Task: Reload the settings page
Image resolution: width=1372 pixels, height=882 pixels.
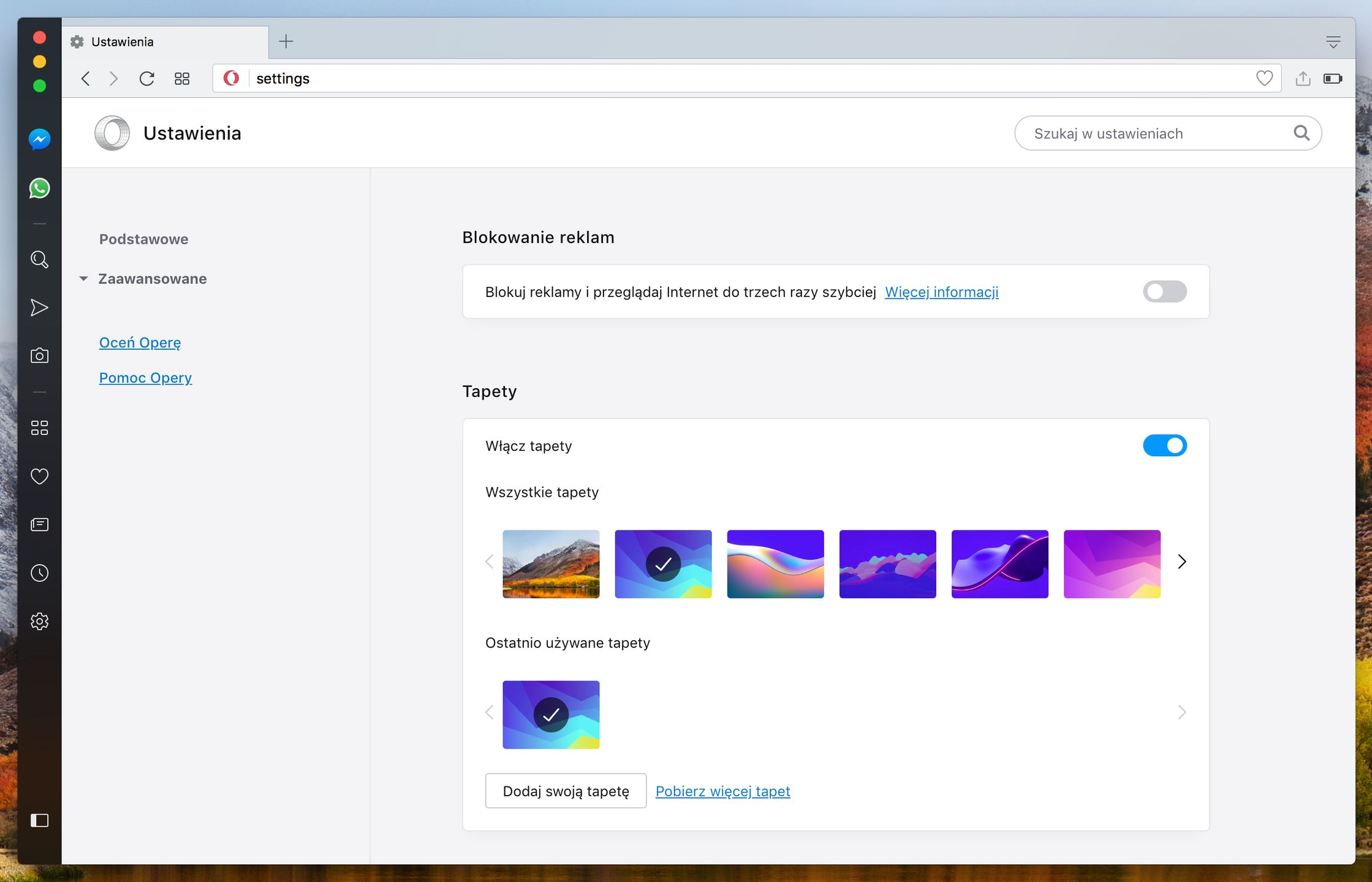Action: click(x=146, y=78)
